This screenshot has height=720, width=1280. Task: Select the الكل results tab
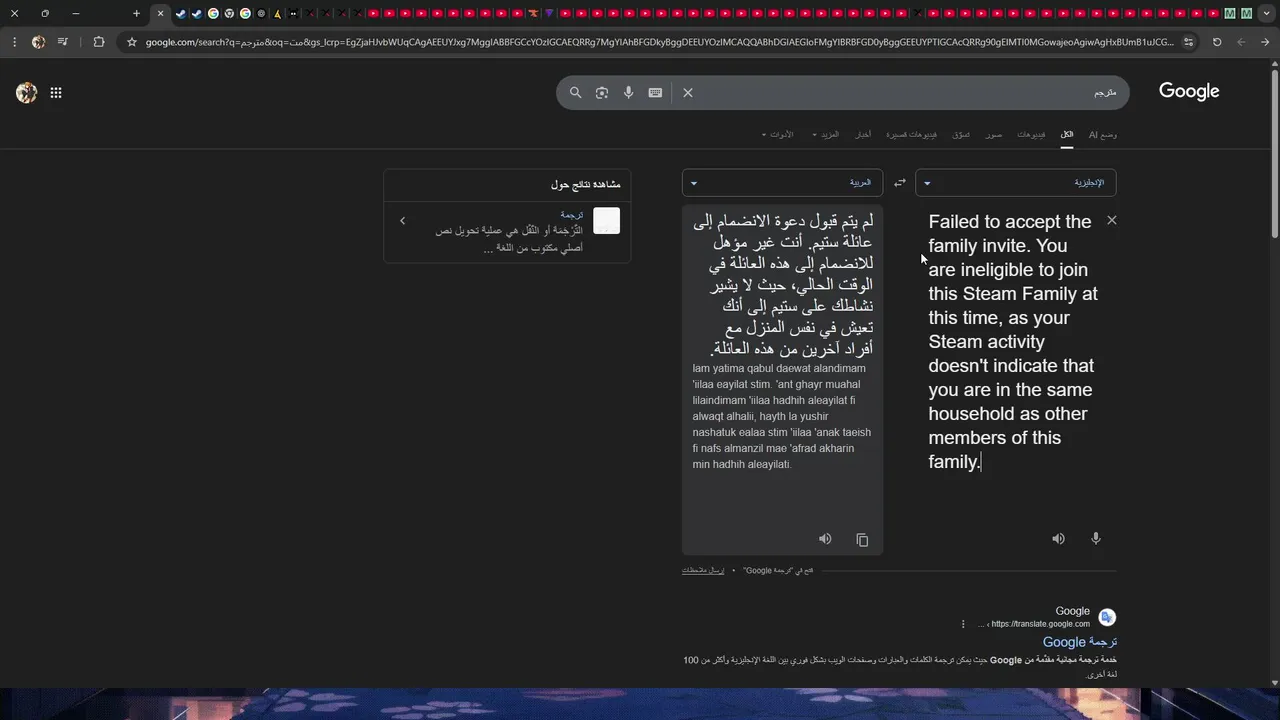(1067, 134)
